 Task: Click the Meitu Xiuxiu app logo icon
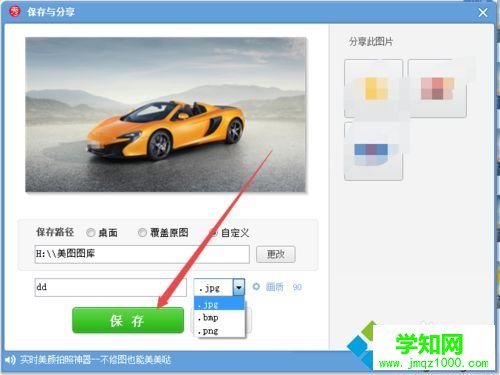point(14,12)
